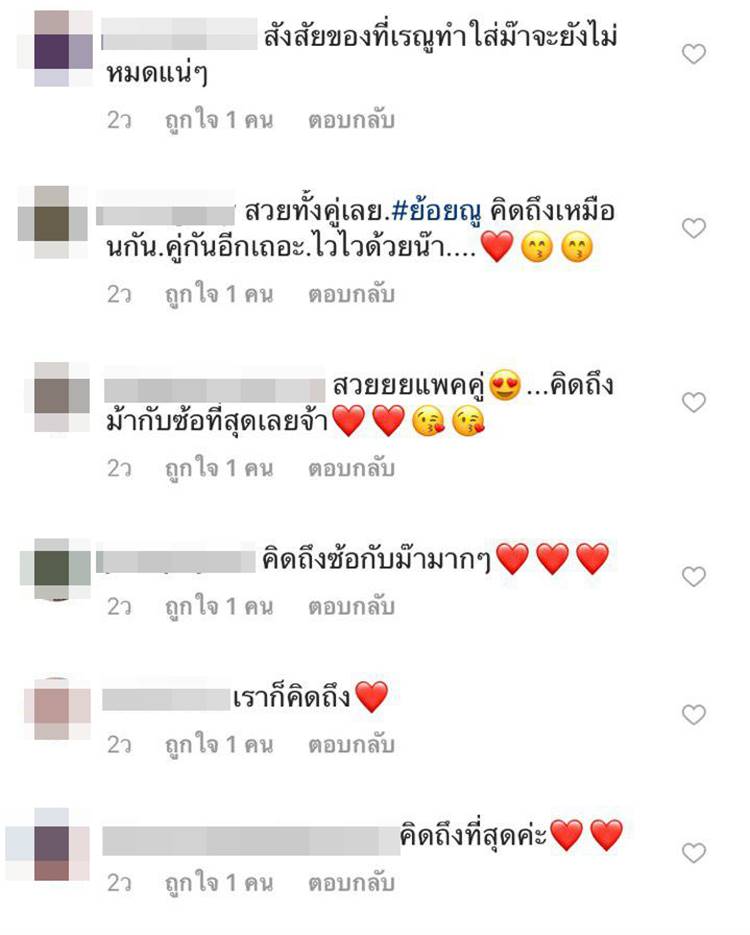
Task: Open the #ย้อยญ hashtag link
Action: [x=436, y=212]
